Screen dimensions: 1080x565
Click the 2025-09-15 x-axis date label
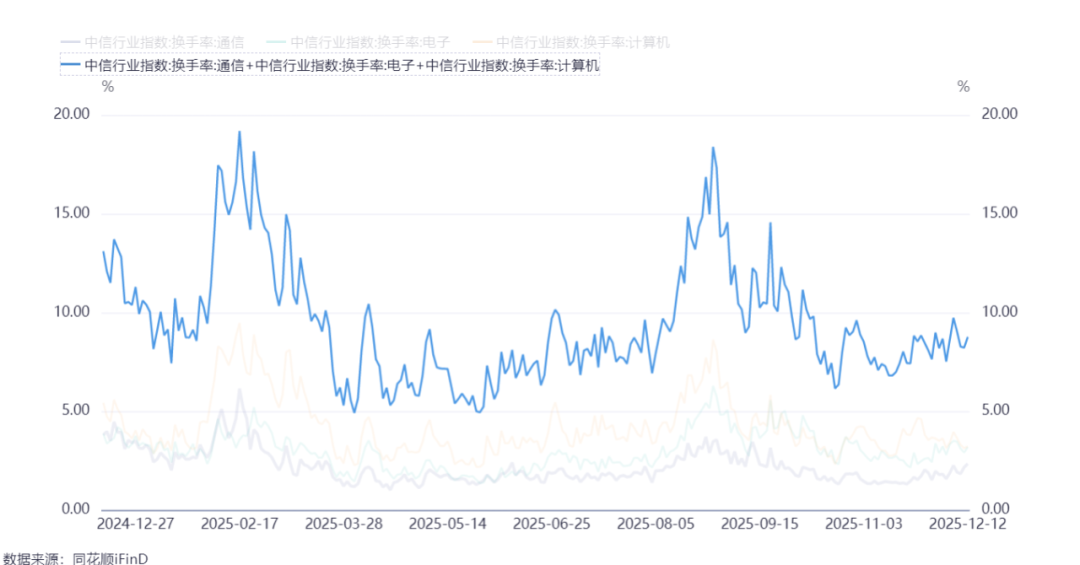point(760,524)
